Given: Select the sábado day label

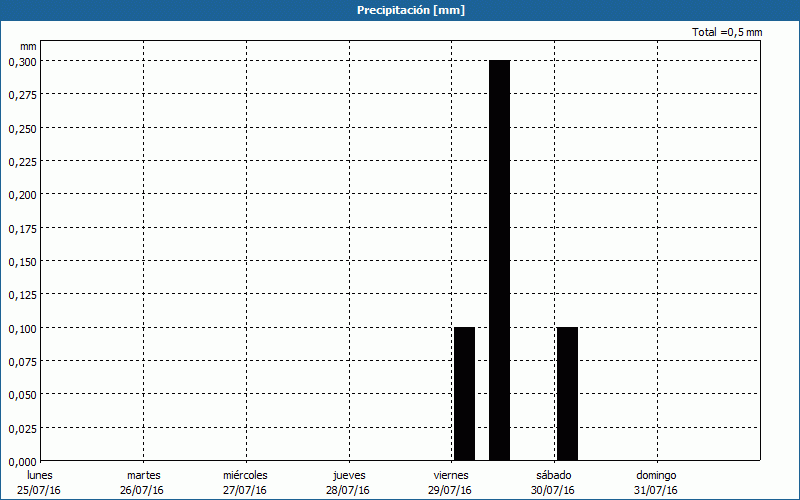Looking at the screenshot, I should [553, 475].
